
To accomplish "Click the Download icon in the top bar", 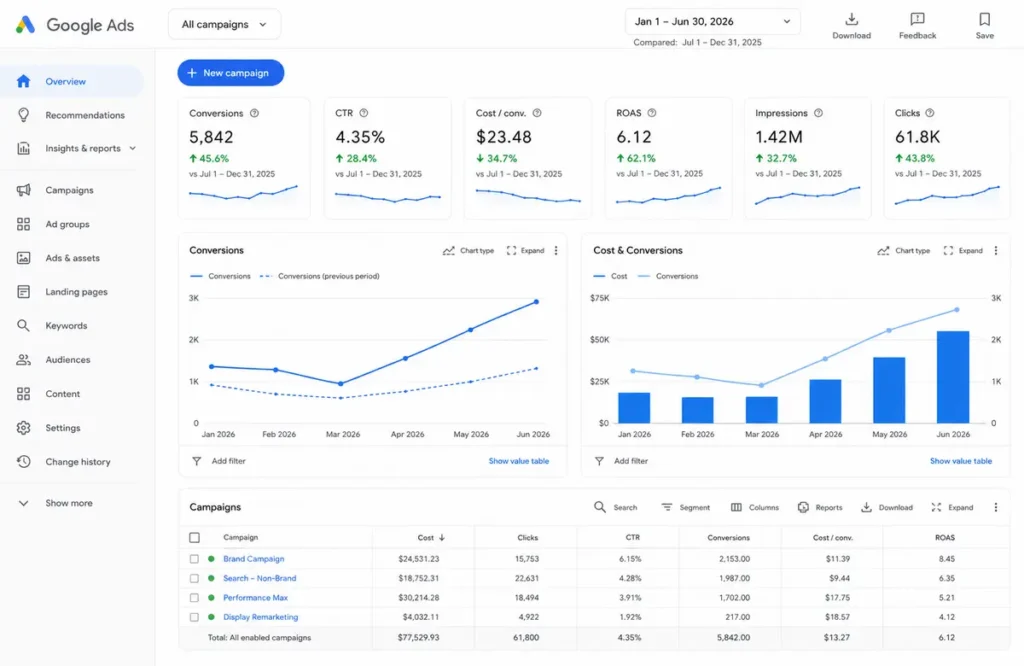I will pyautogui.click(x=852, y=19).
